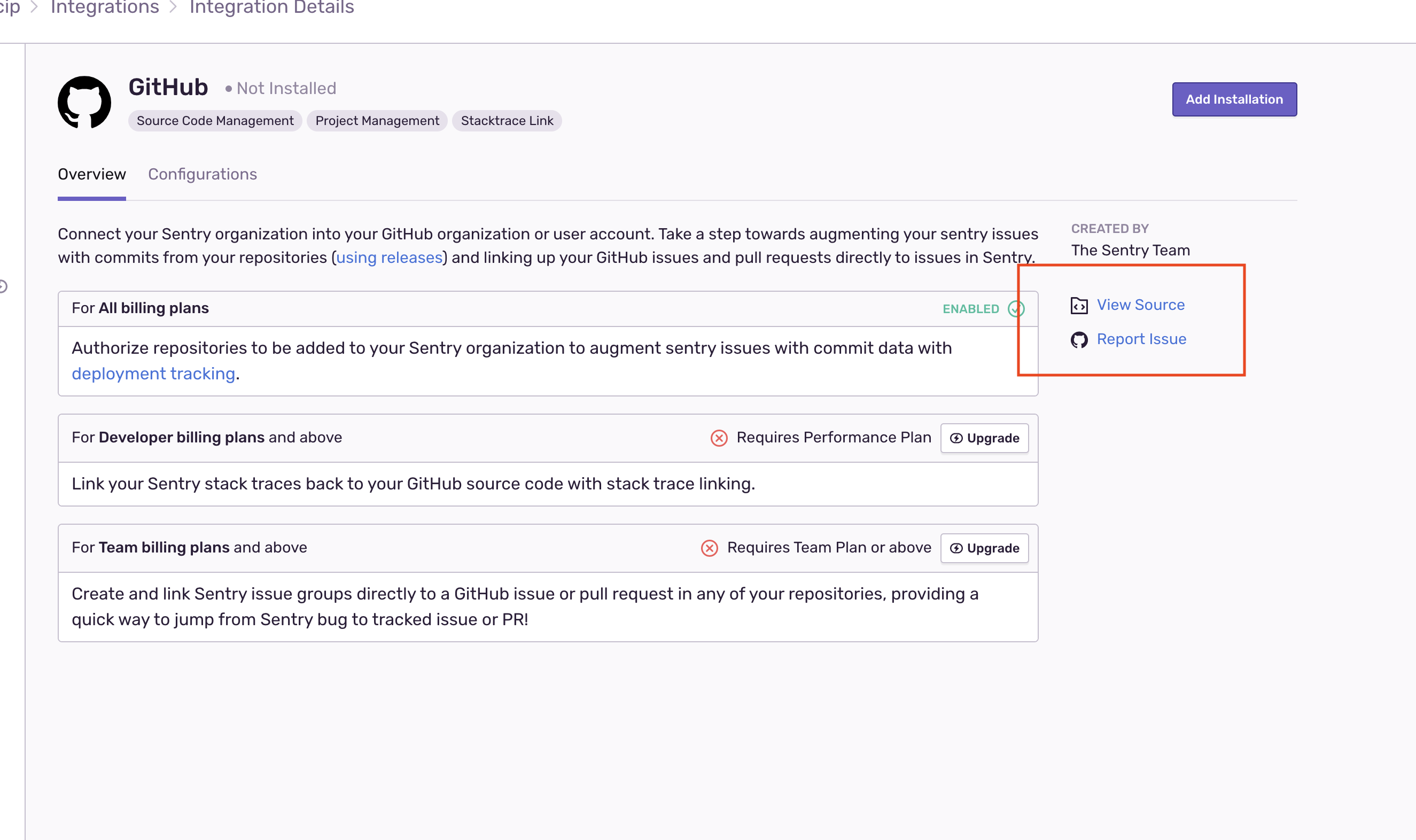This screenshot has width=1416, height=840.
Task: Click the 'The Sentry Team' text
Action: (1131, 250)
